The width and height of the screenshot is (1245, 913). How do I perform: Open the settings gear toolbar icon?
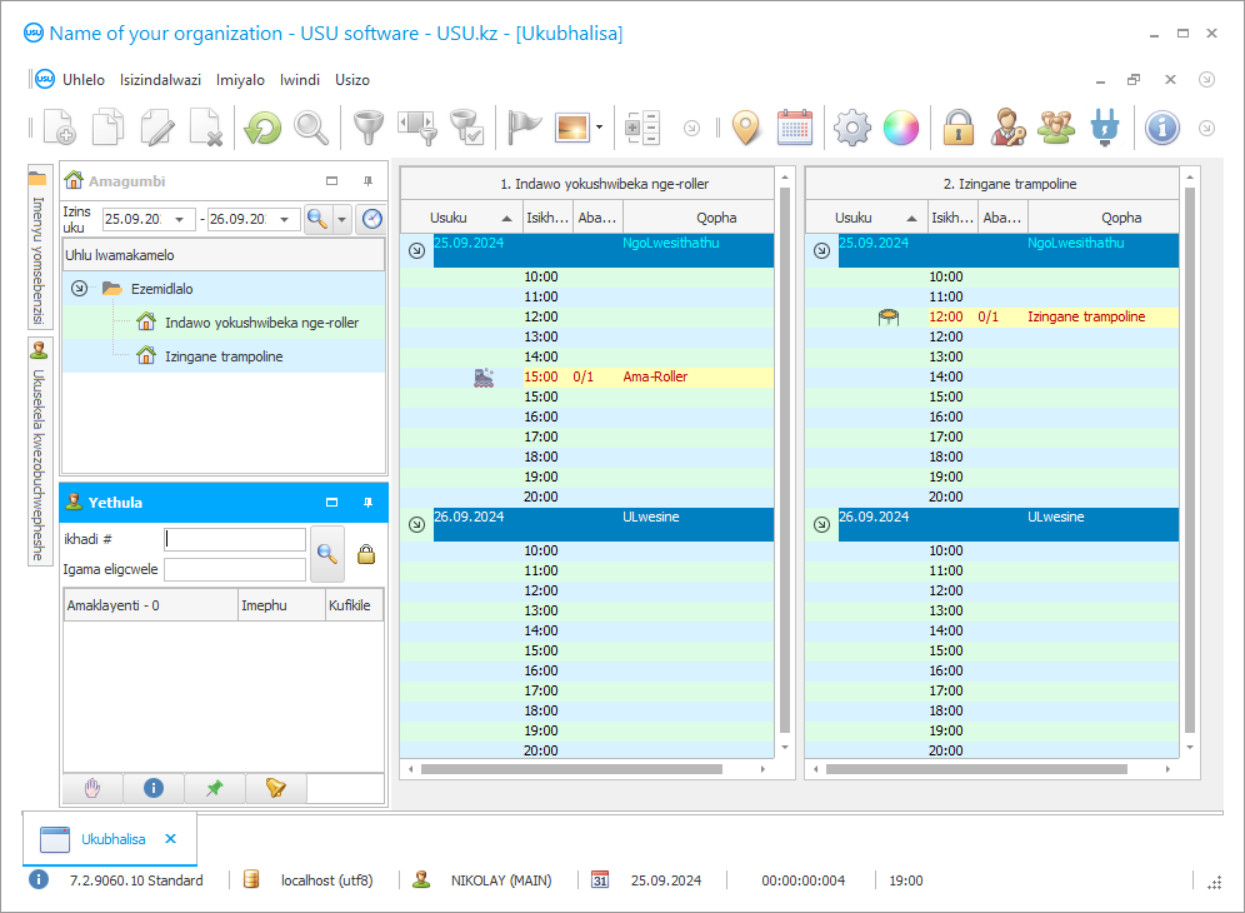[853, 128]
